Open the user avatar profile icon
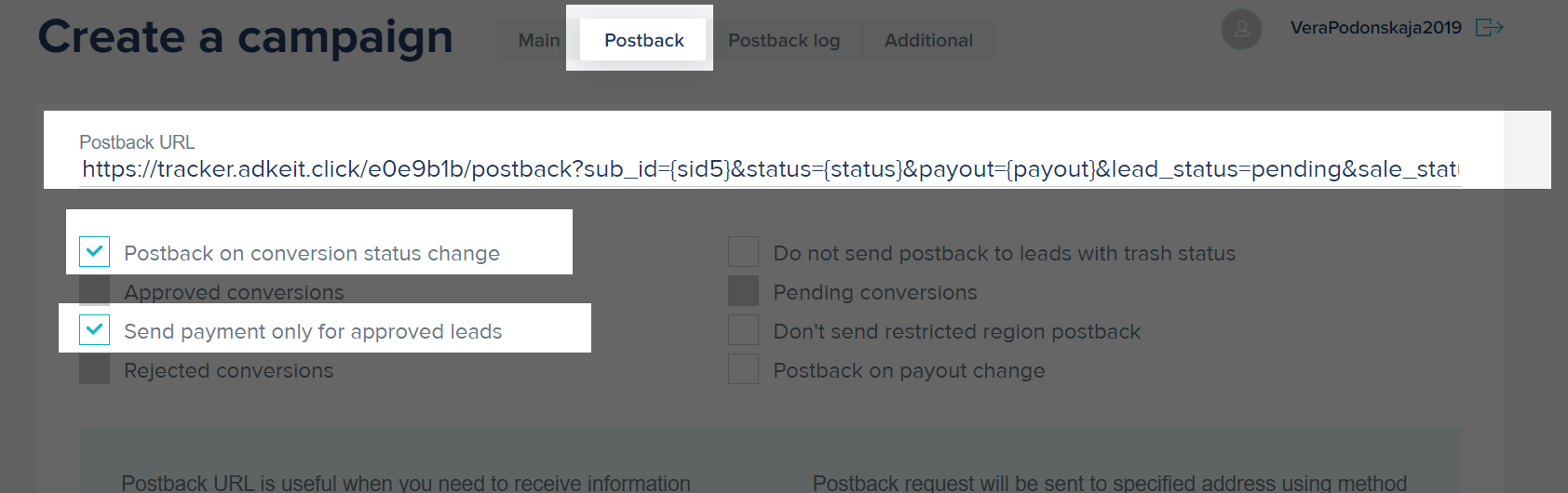The height and width of the screenshot is (493, 1568). (1241, 29)
